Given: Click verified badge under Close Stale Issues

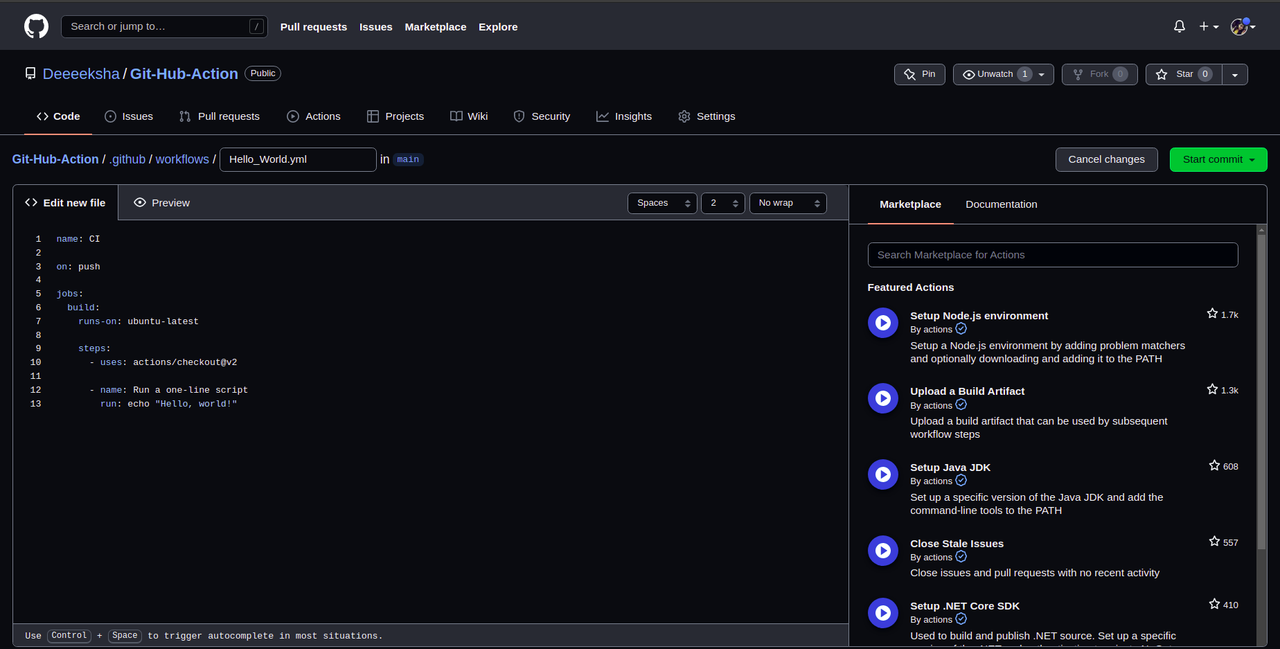Looking at the screenshot, I should tap(961, 557).
